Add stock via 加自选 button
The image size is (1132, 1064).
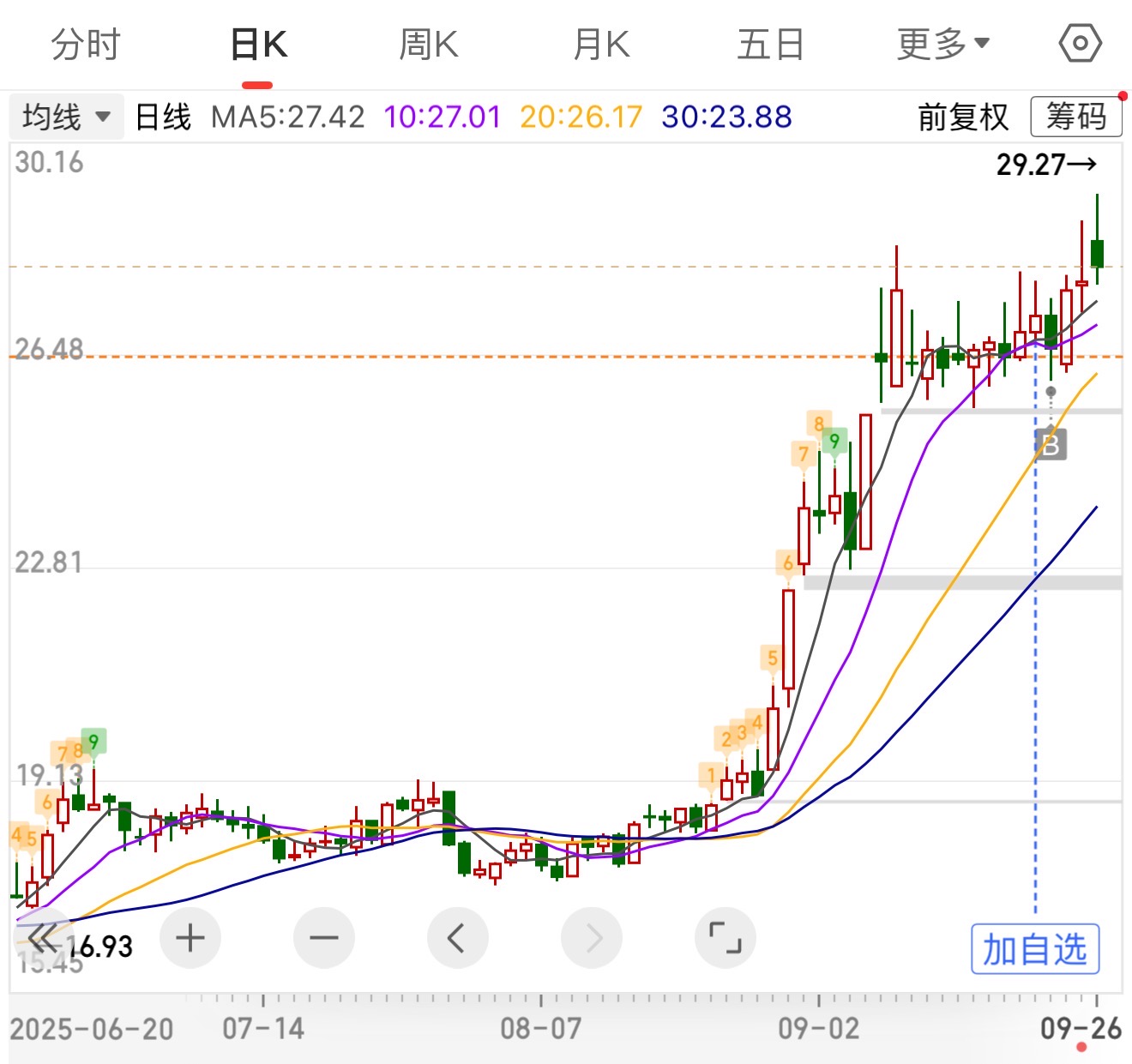1035,949
